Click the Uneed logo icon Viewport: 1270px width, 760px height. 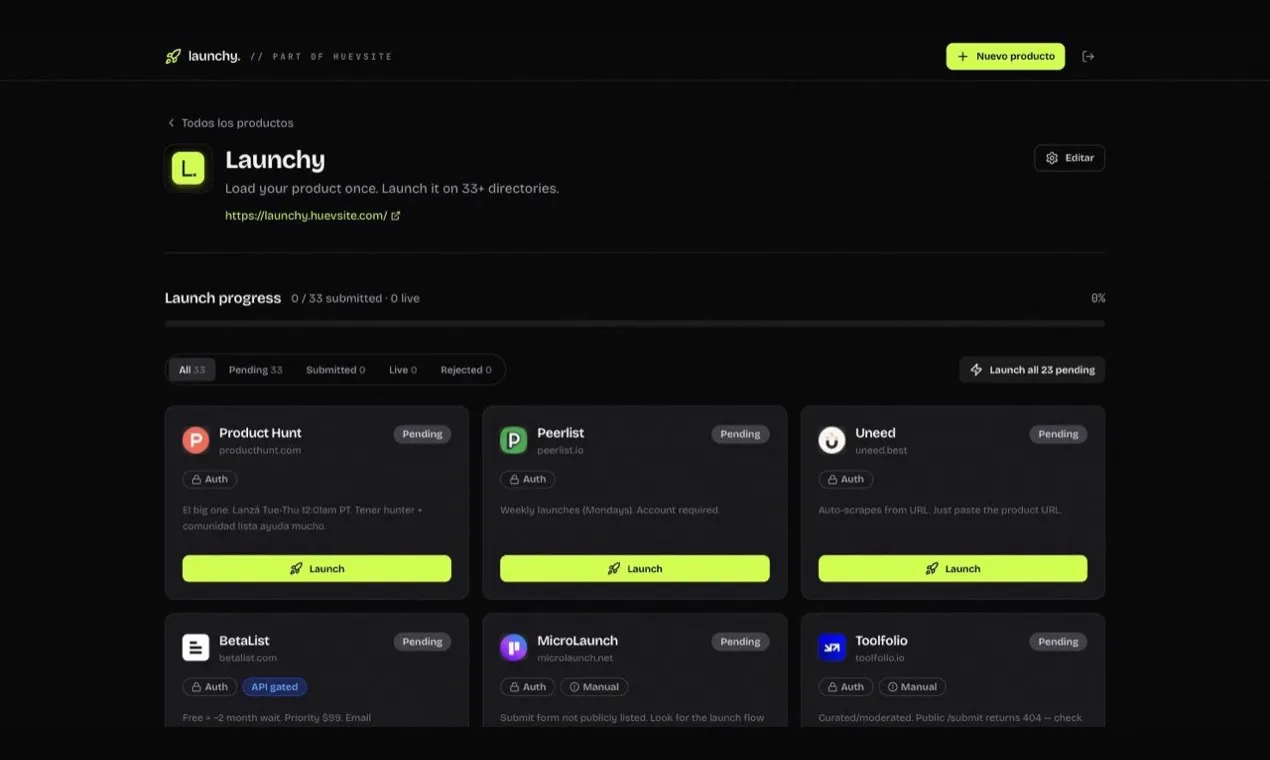[x=832, y=440]
